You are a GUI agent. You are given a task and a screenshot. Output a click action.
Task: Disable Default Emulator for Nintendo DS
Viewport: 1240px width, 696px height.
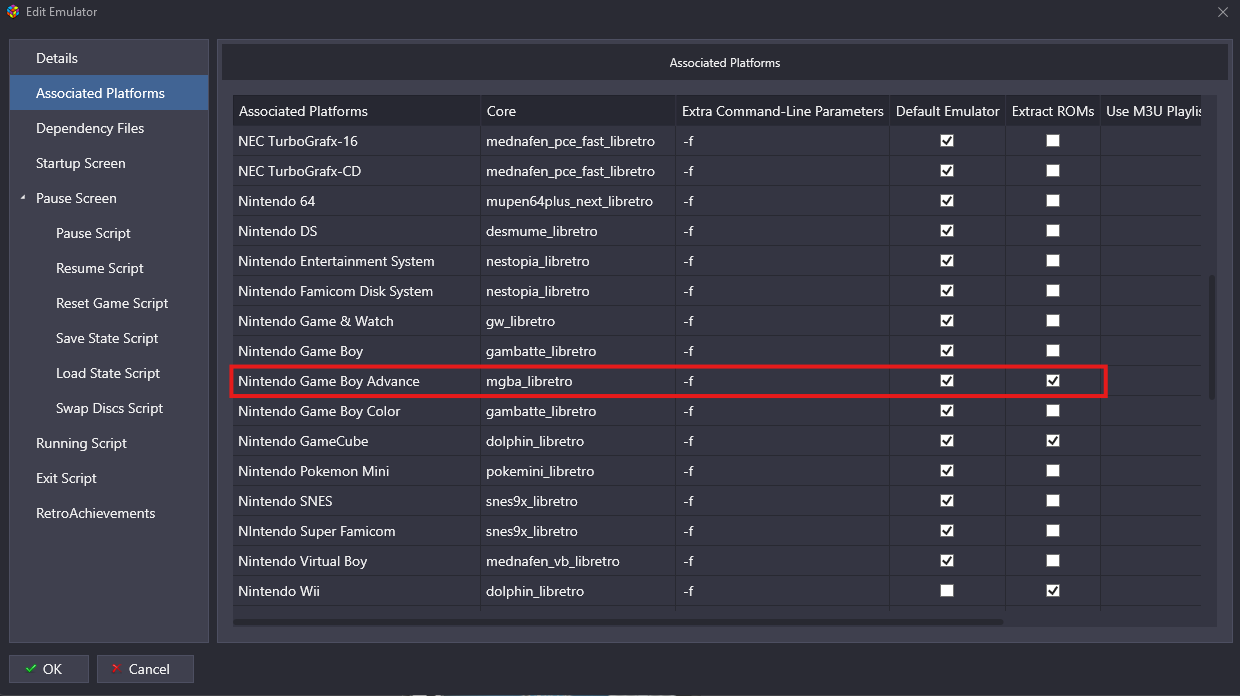coord(947,231)
